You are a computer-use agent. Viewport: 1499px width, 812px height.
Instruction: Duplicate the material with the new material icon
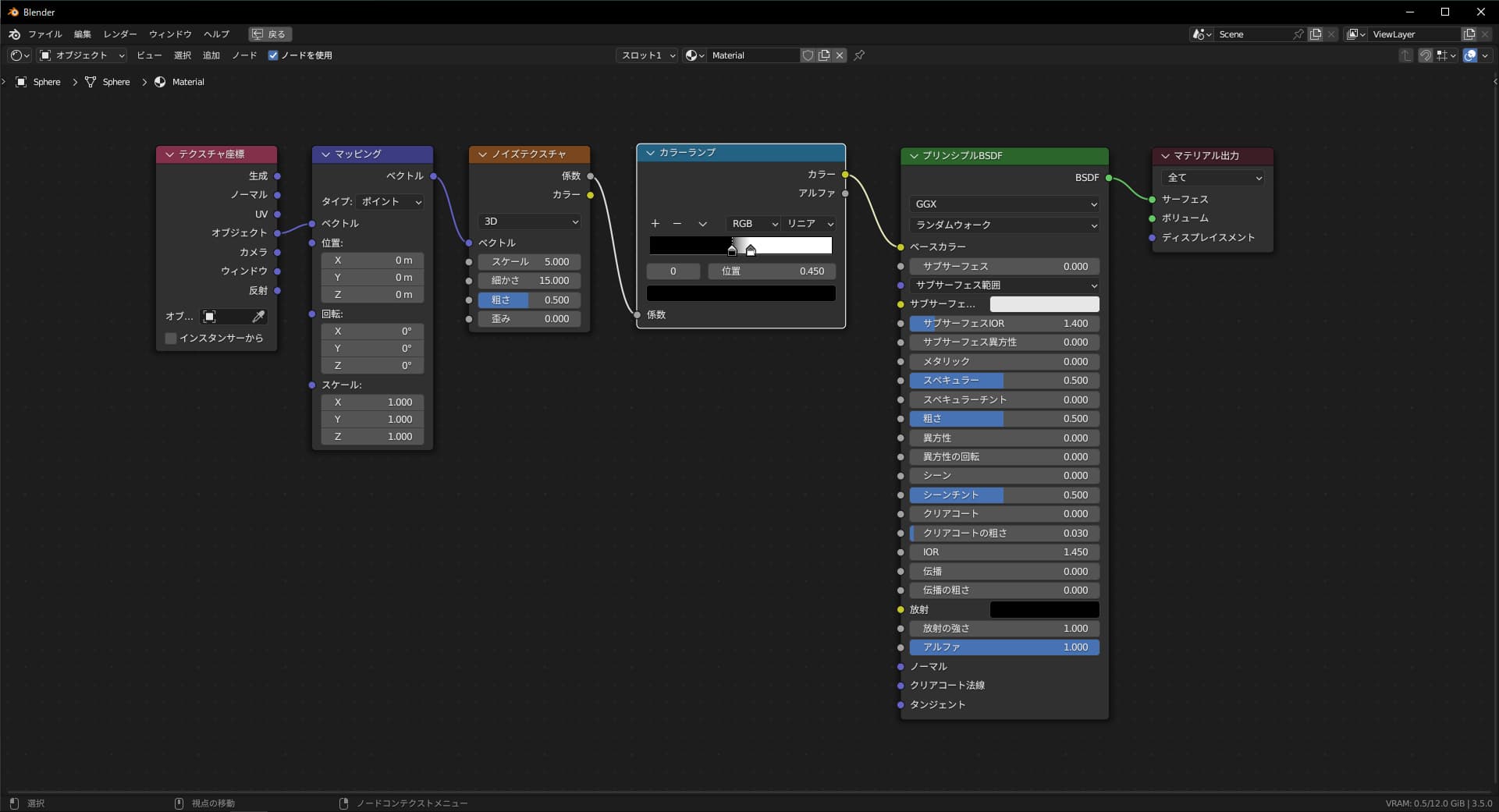[x=824, y=55]
